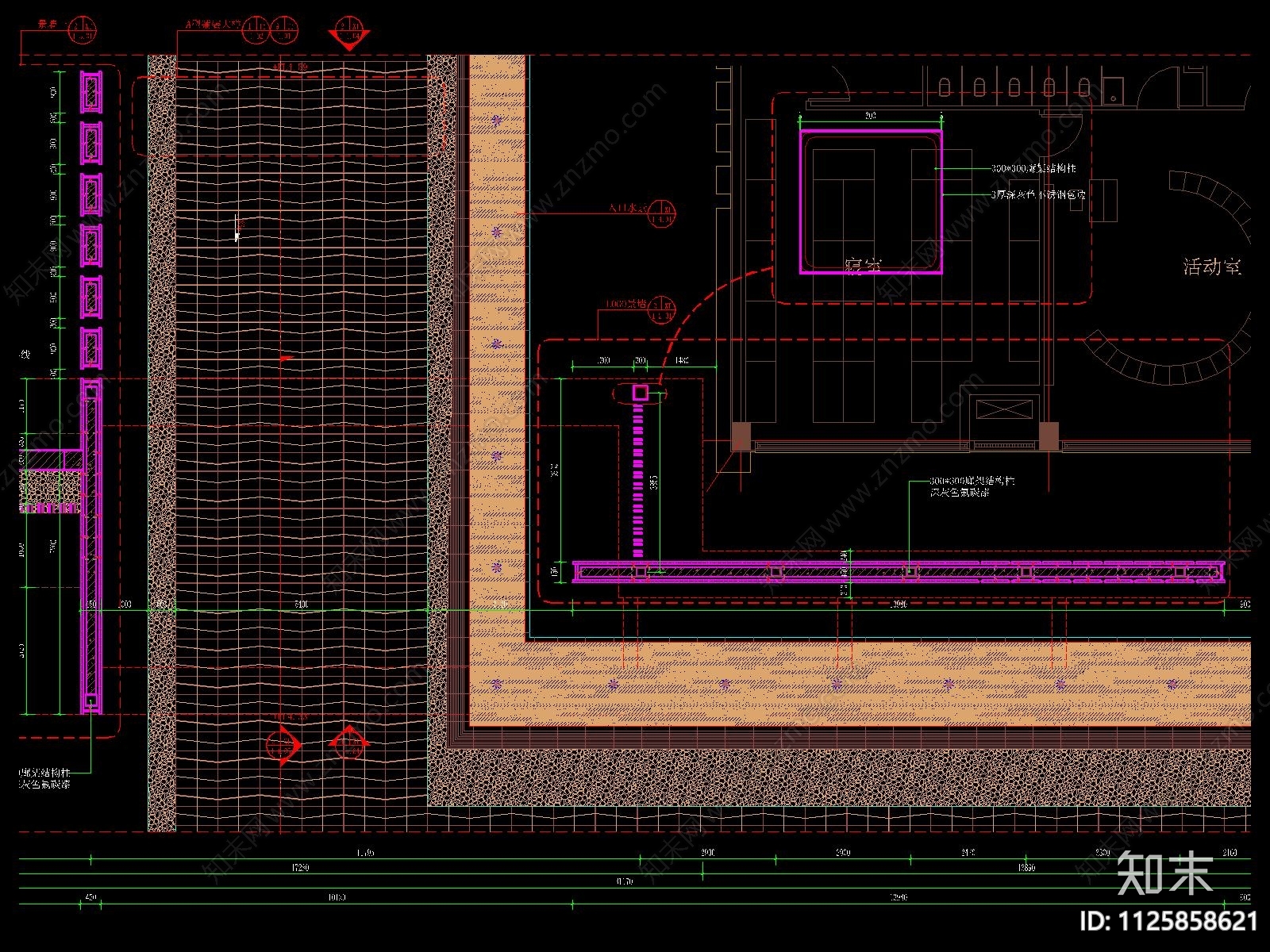This screenshot has width=1270, height=952.
Task: Select the 浅灰色氟碳漆 annotation right of center
Action: pos(960,493)
